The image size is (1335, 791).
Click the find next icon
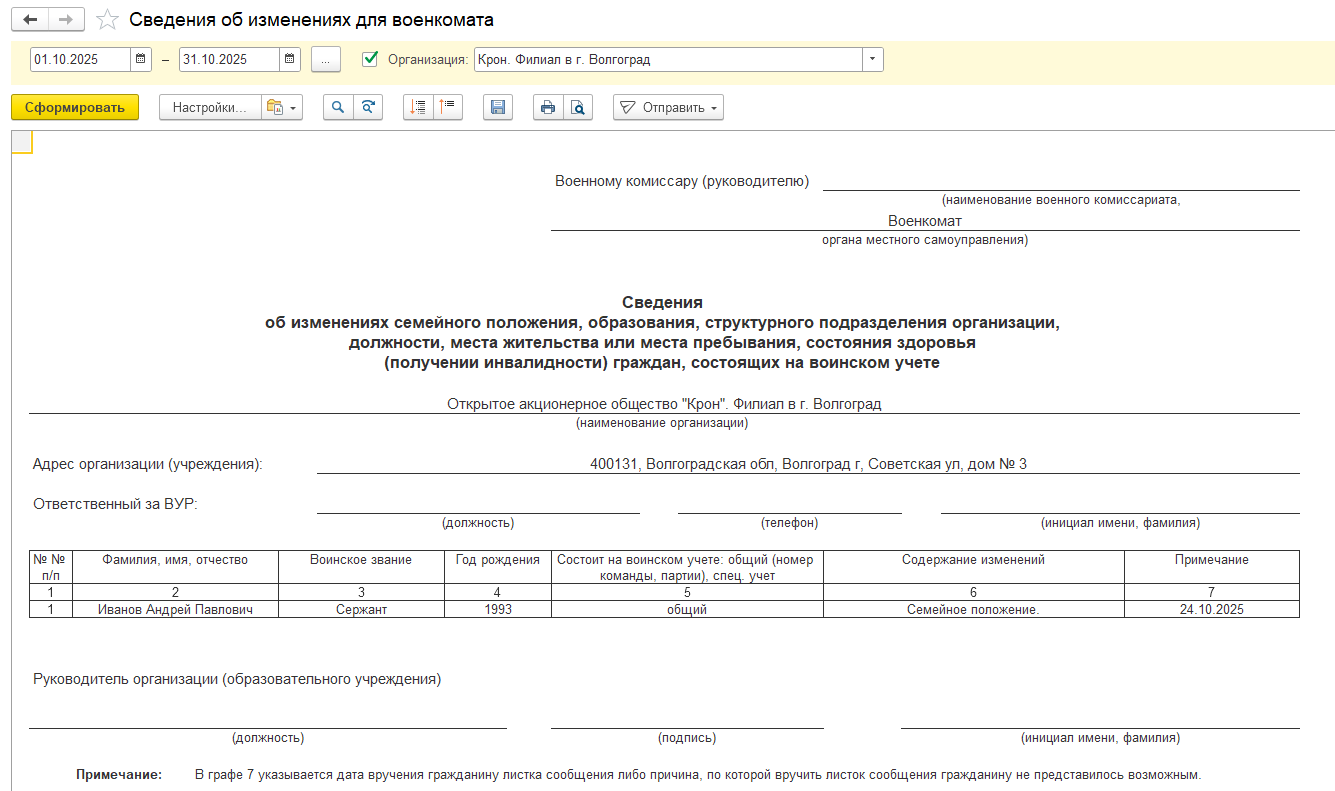(368, 108)
